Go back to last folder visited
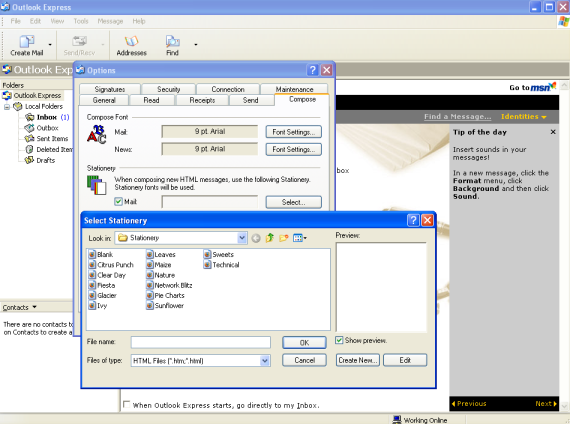The width and height of the screenshot is (570, 424). point(256,238)
